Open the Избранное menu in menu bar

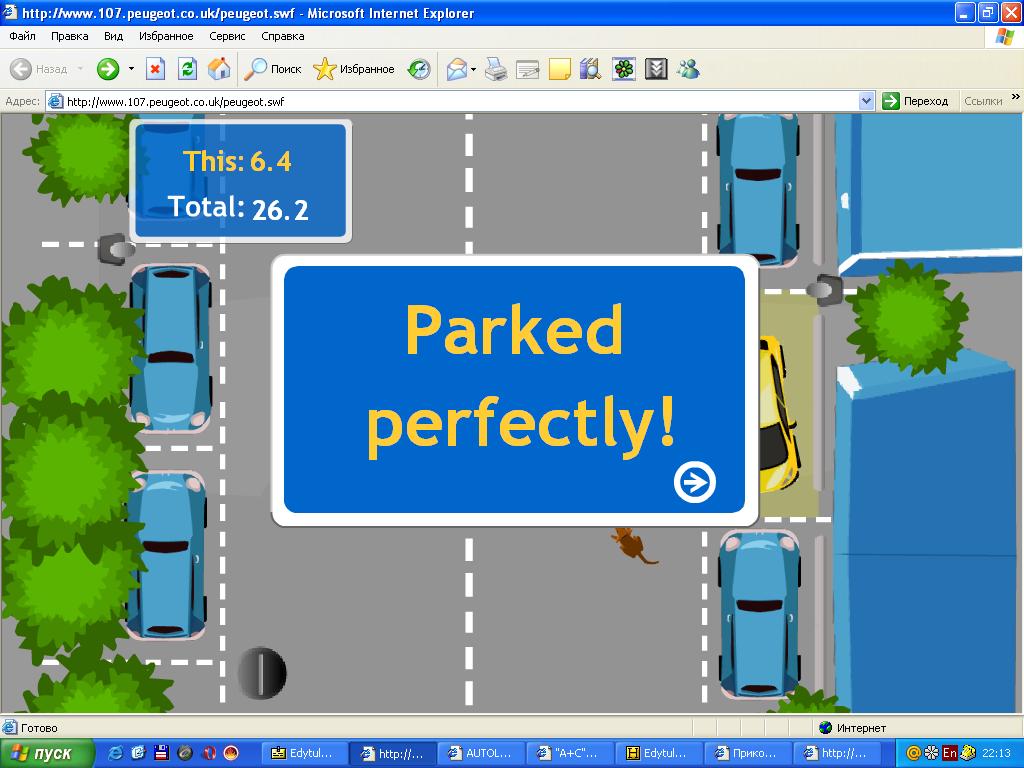[x=166, y=36]
